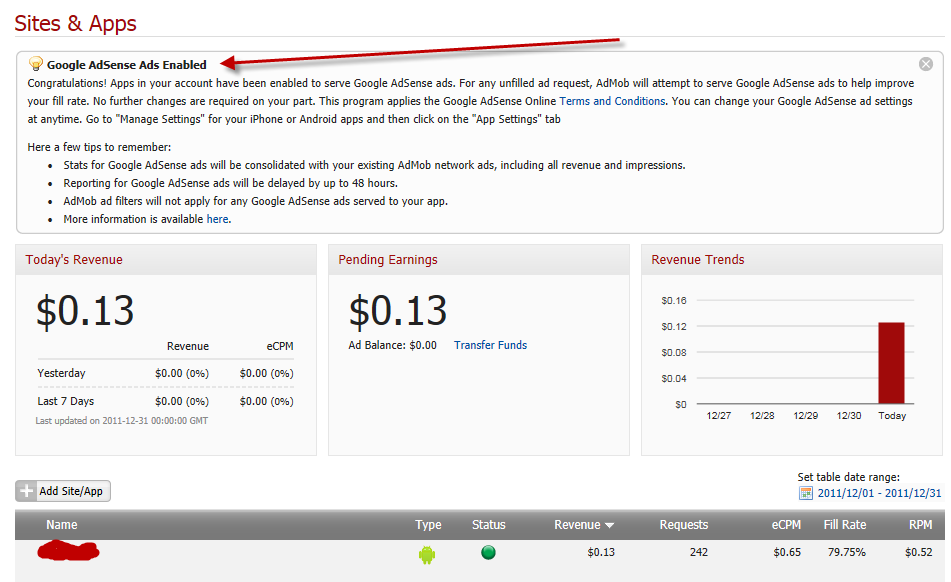Click the Transfer Funds link
The width and height of the screenshot is (951, 582).
pyautogui.click(x=490, y=345)
